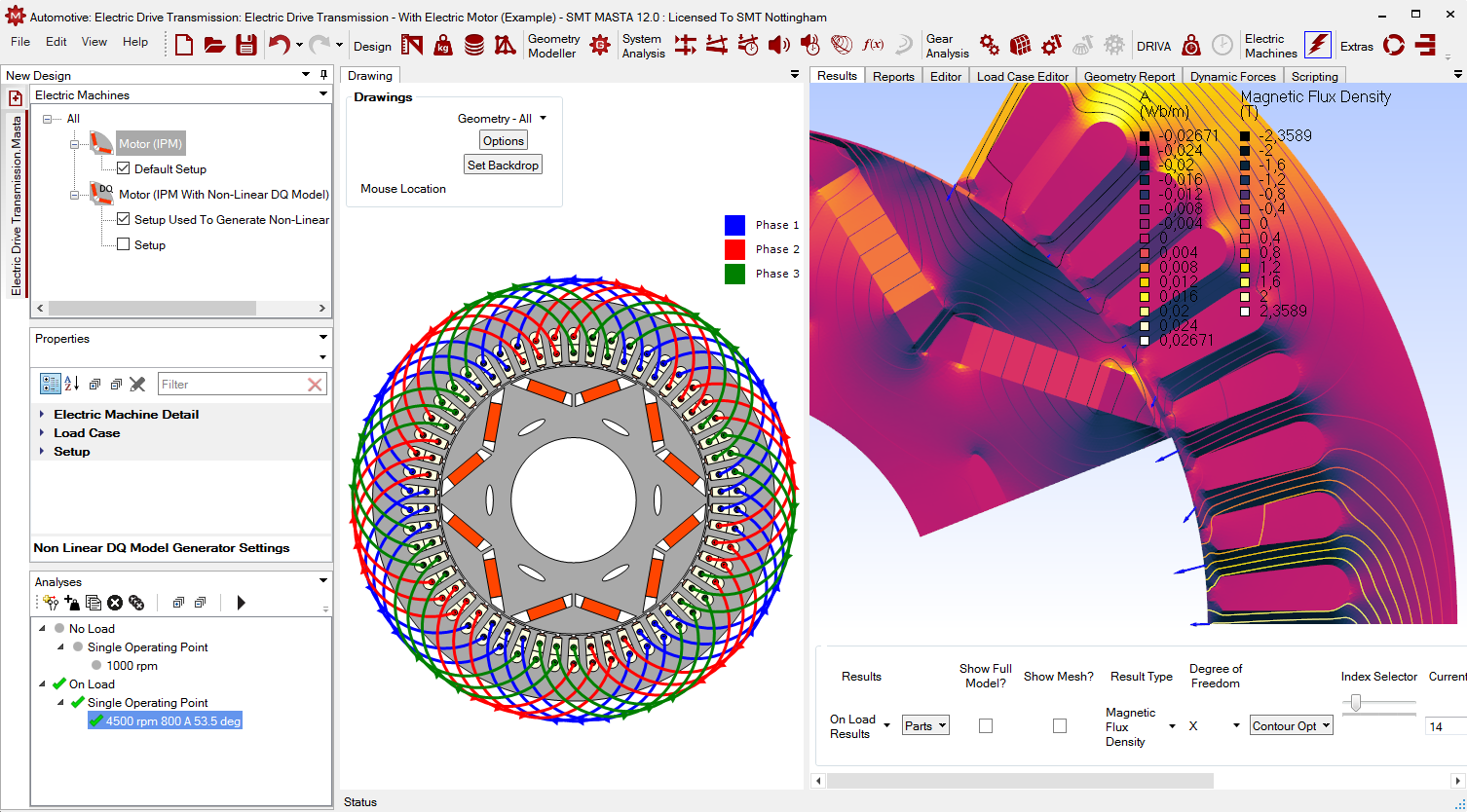This screenshot has height=812, width=1467.
Task: Uncheck Setup Used To Generate Non-Linear
Action: pyautogui.click(x=123, y=219)
